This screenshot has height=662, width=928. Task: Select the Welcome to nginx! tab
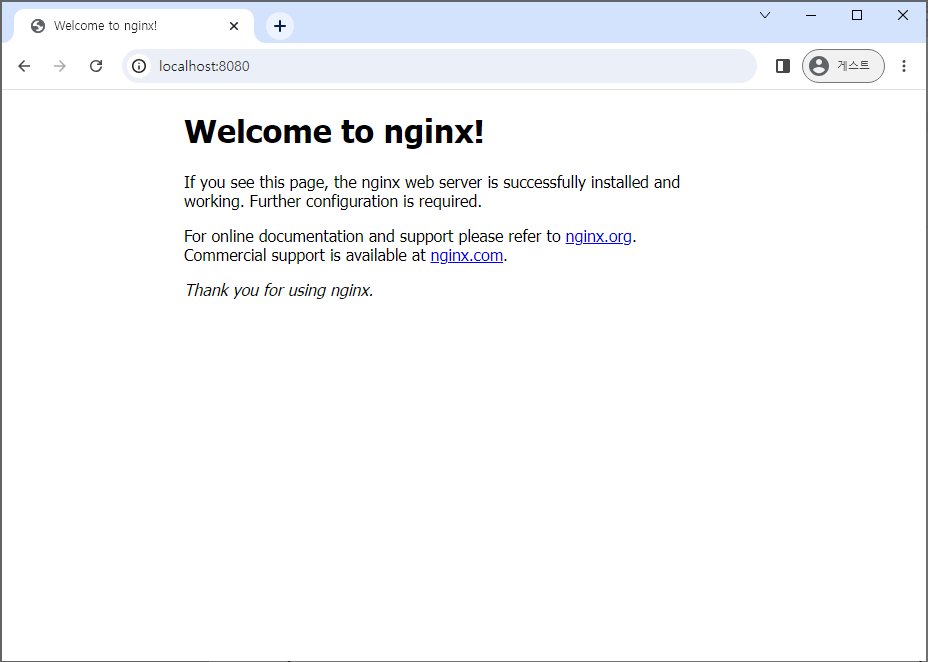click(x=134, y=26)
